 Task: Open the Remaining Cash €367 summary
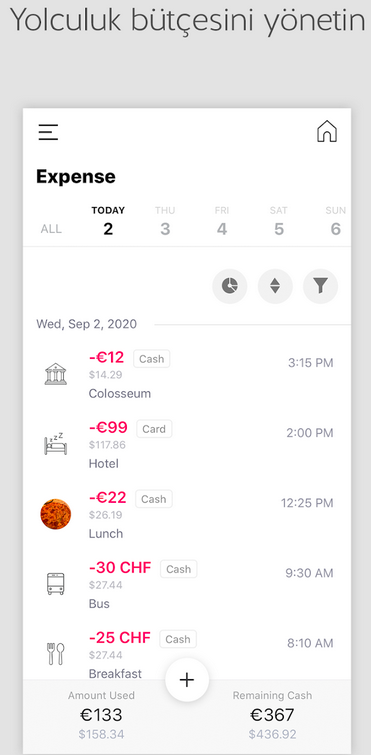point(272,716)
